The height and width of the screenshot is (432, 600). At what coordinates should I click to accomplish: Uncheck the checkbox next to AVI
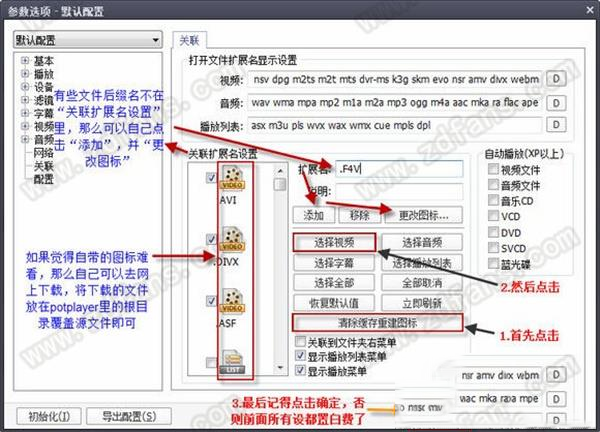point(210,178)
